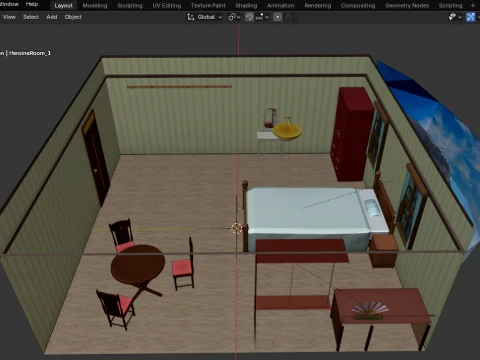The height and width of the screenshot is (360, 480).
Task: Toggle the show gizmo button
Action: click(470, 17)
